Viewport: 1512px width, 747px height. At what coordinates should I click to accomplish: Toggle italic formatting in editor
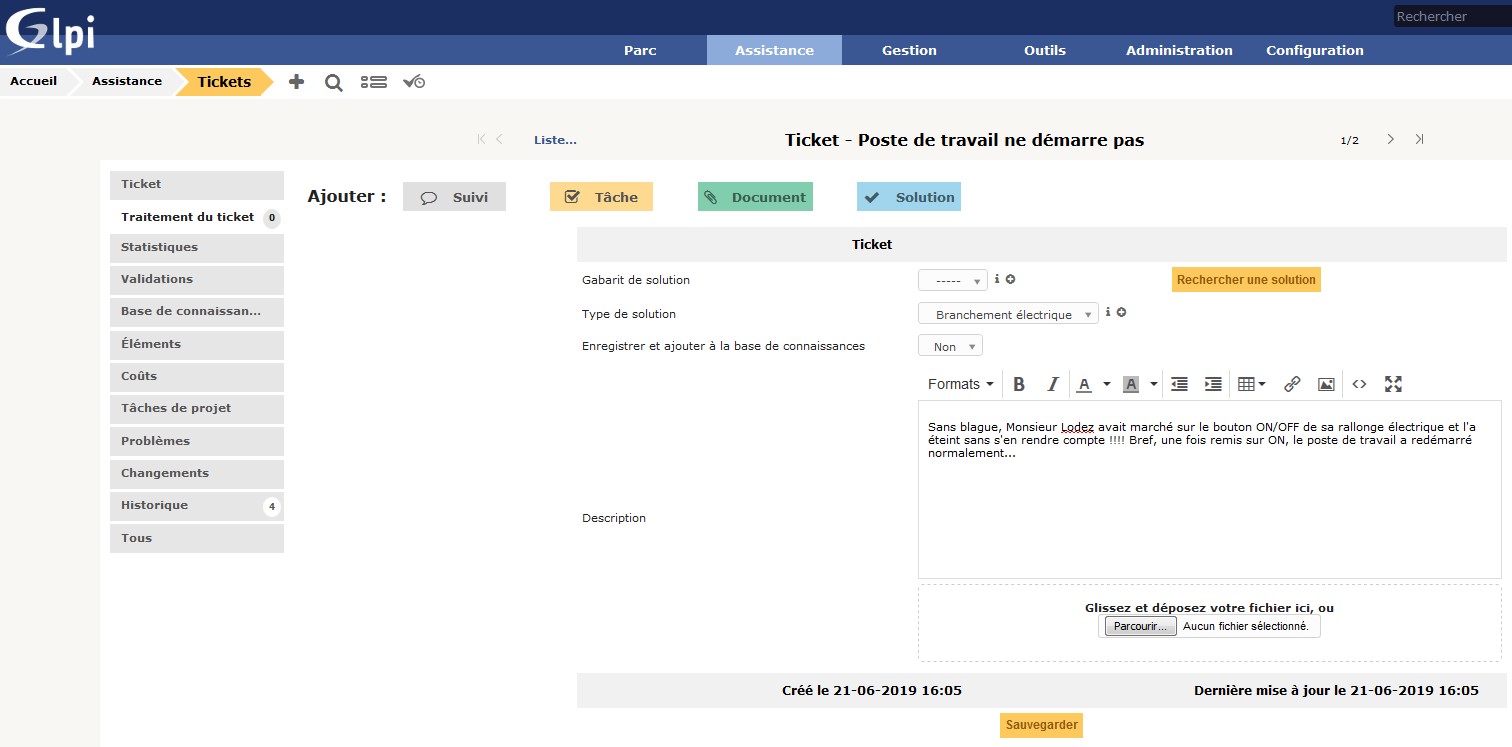click(1052, 384)
